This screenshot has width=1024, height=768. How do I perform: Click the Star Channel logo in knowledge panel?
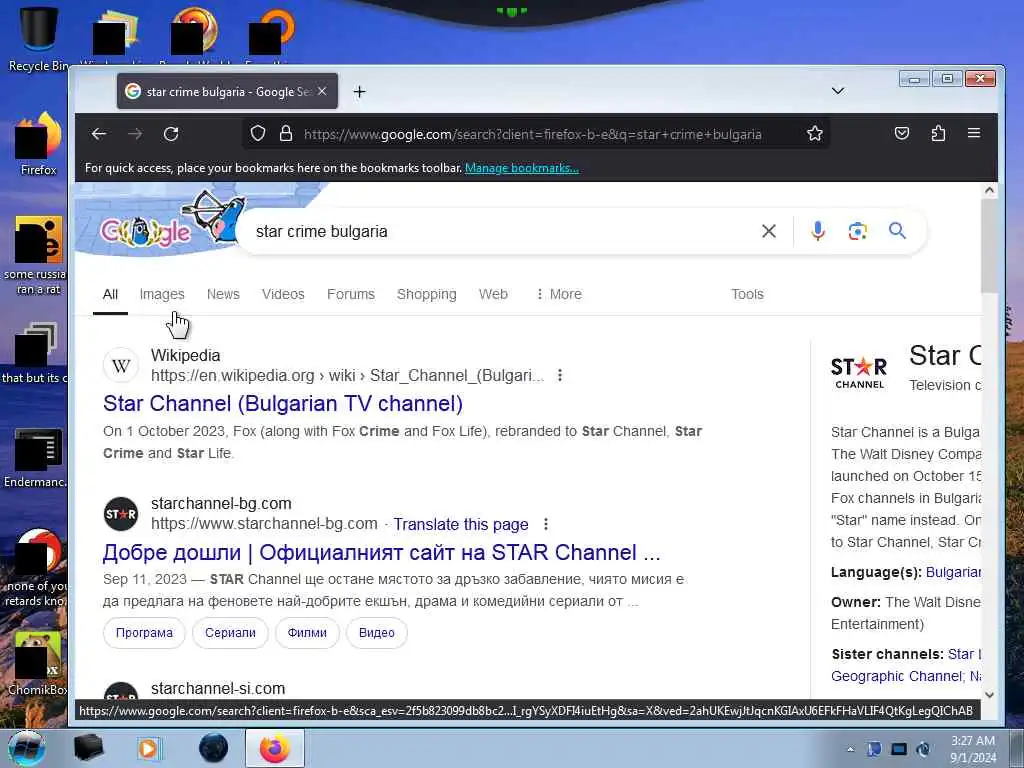(x=859, y=372)
